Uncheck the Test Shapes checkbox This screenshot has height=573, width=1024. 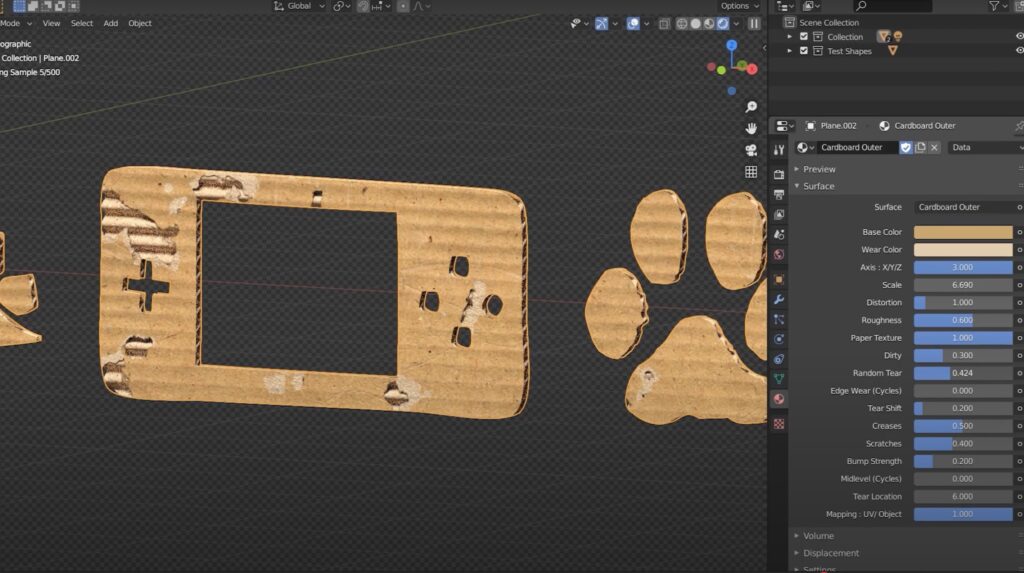804,51
